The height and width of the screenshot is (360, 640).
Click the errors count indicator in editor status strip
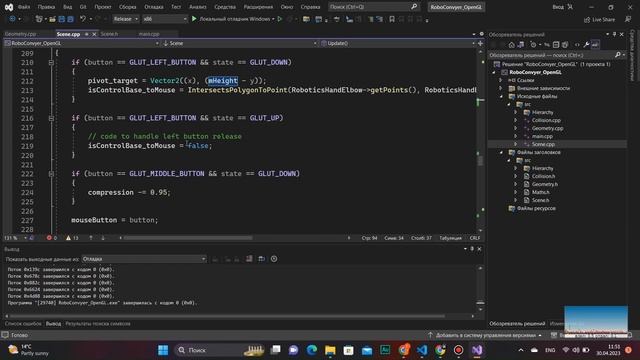tap(51, 238)
